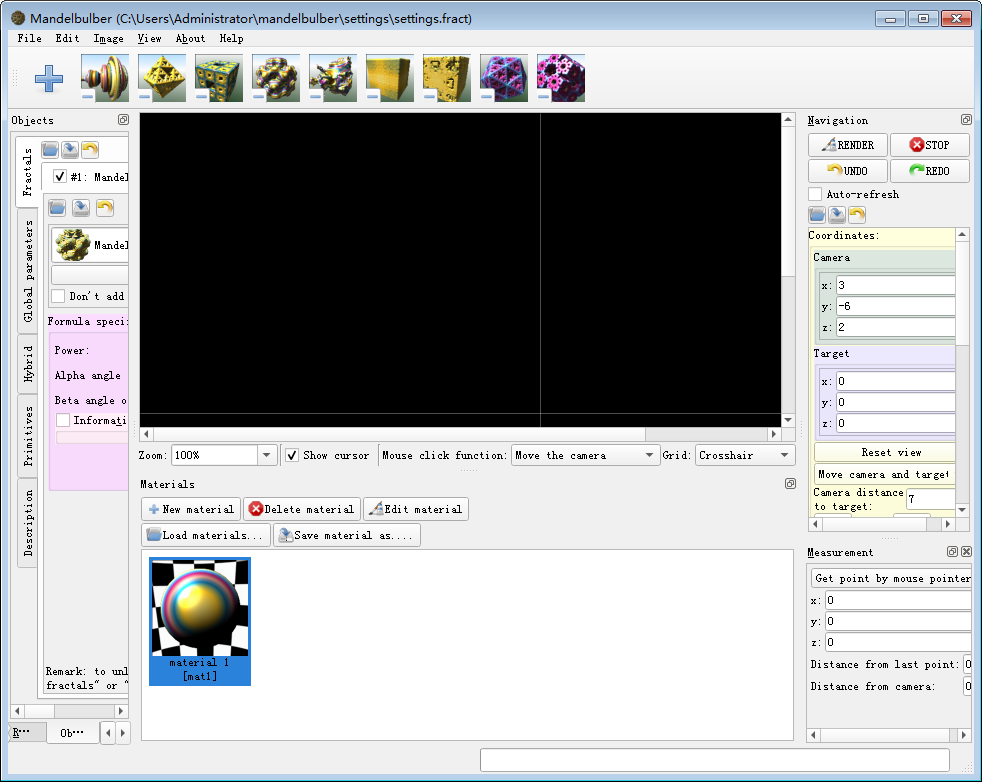
Task: Click New material button
Action: pos(191,509)
